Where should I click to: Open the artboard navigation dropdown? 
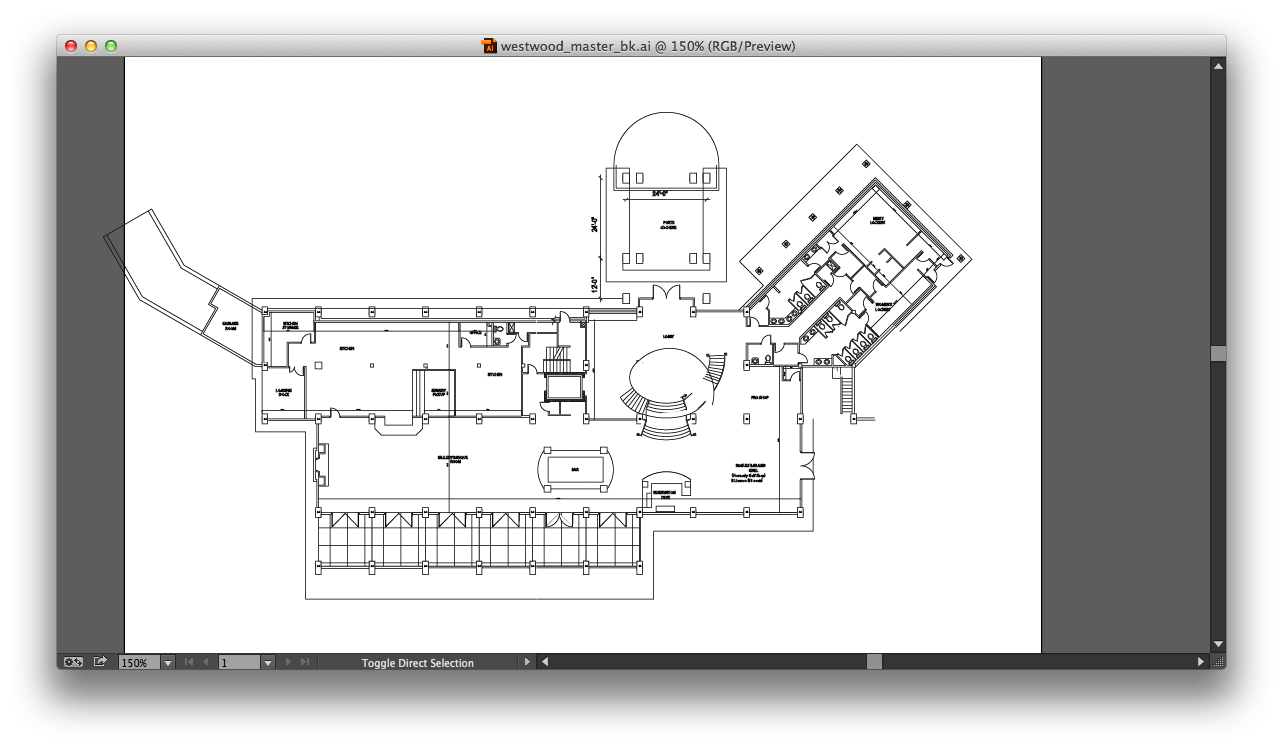click(267, 662)
